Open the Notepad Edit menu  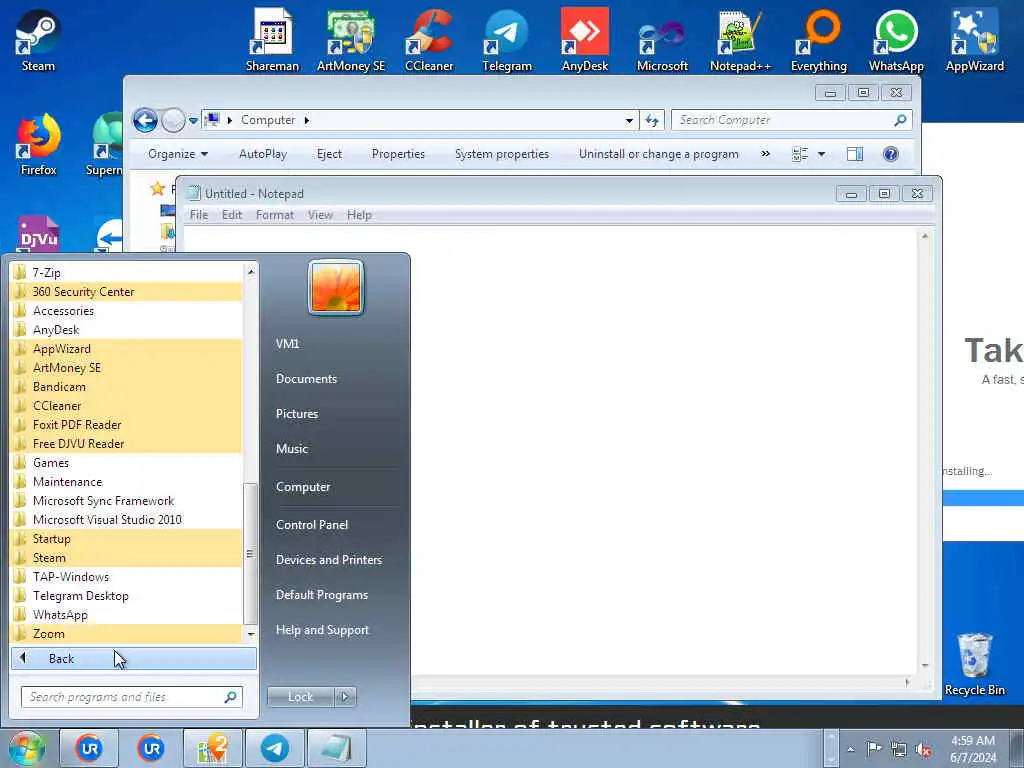pyautogui.click(x=232, y=215)
